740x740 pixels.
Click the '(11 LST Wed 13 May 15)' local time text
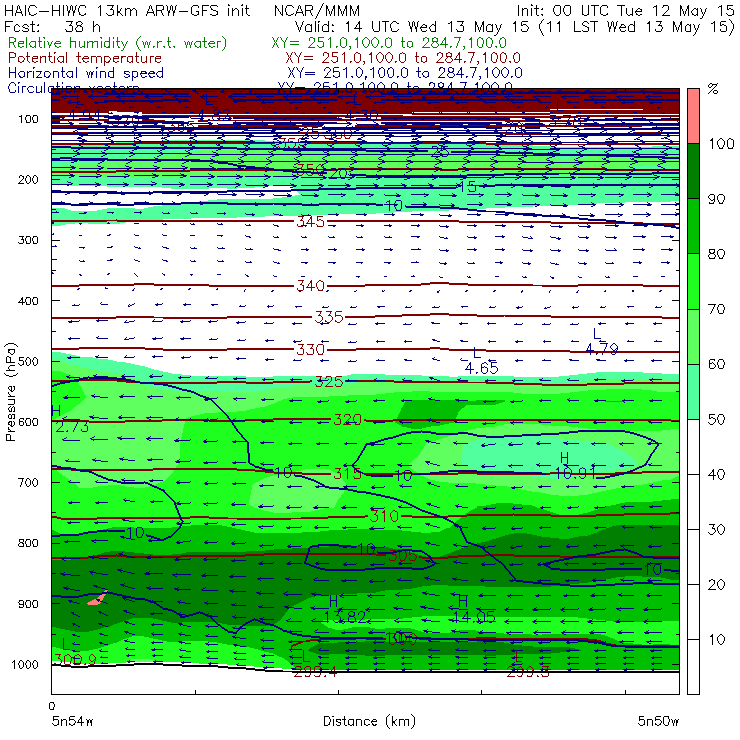pyautogui.click(x=637, y=26)
